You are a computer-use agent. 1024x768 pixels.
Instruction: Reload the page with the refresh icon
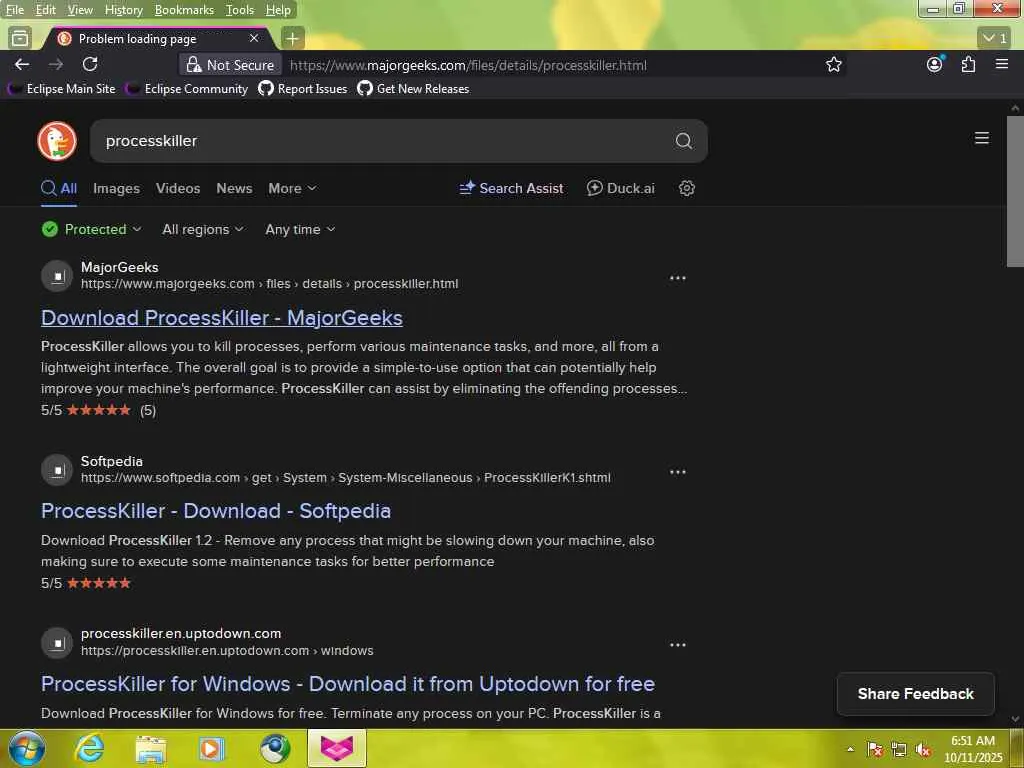point(90,64)
